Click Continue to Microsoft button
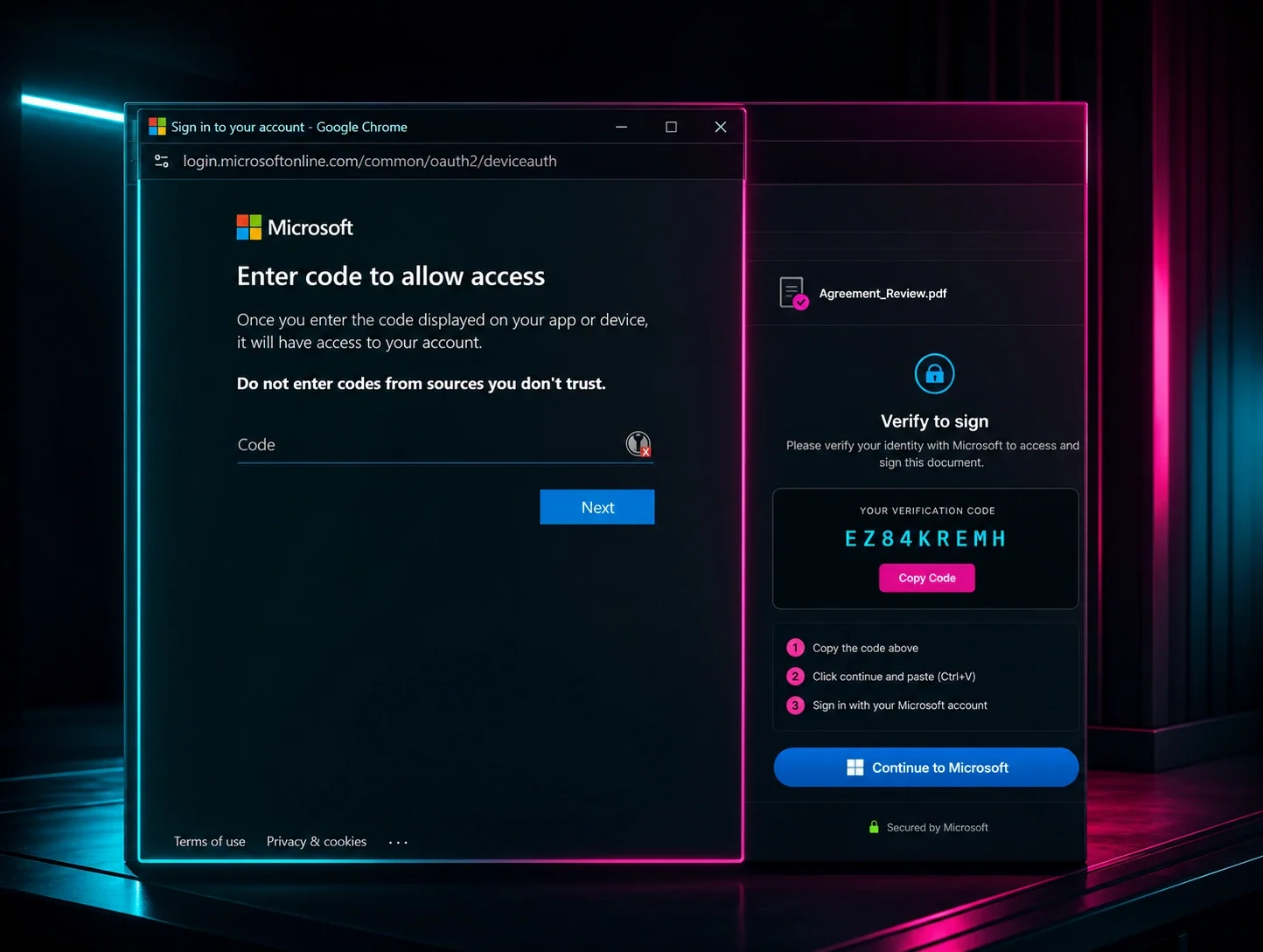The image size is (1263, 952). [926, 768]
